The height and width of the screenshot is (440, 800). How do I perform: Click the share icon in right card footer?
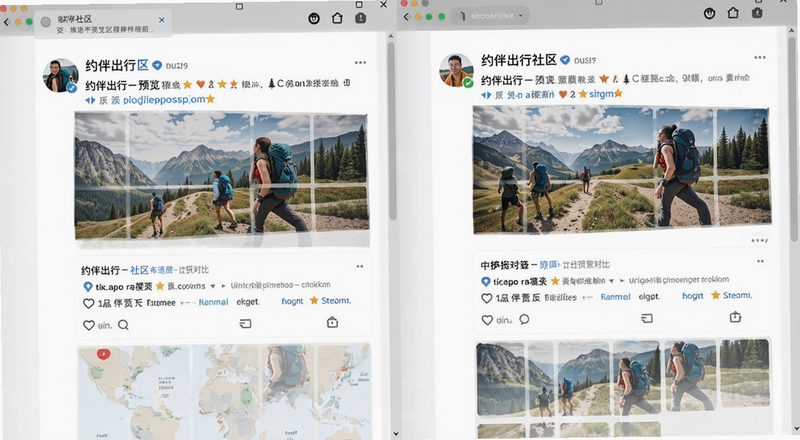click(x=735, y=317)
